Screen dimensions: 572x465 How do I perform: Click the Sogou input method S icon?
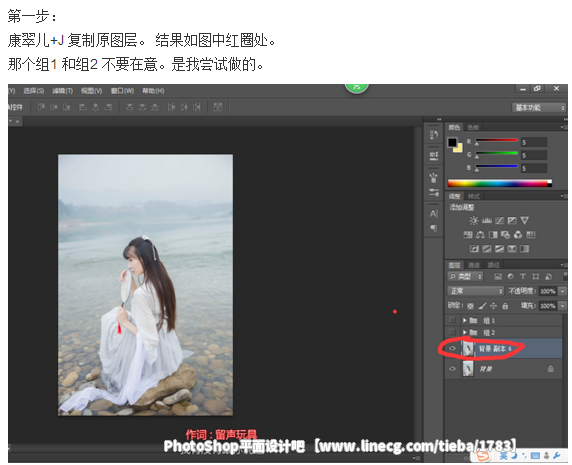[x=483, y=456]
